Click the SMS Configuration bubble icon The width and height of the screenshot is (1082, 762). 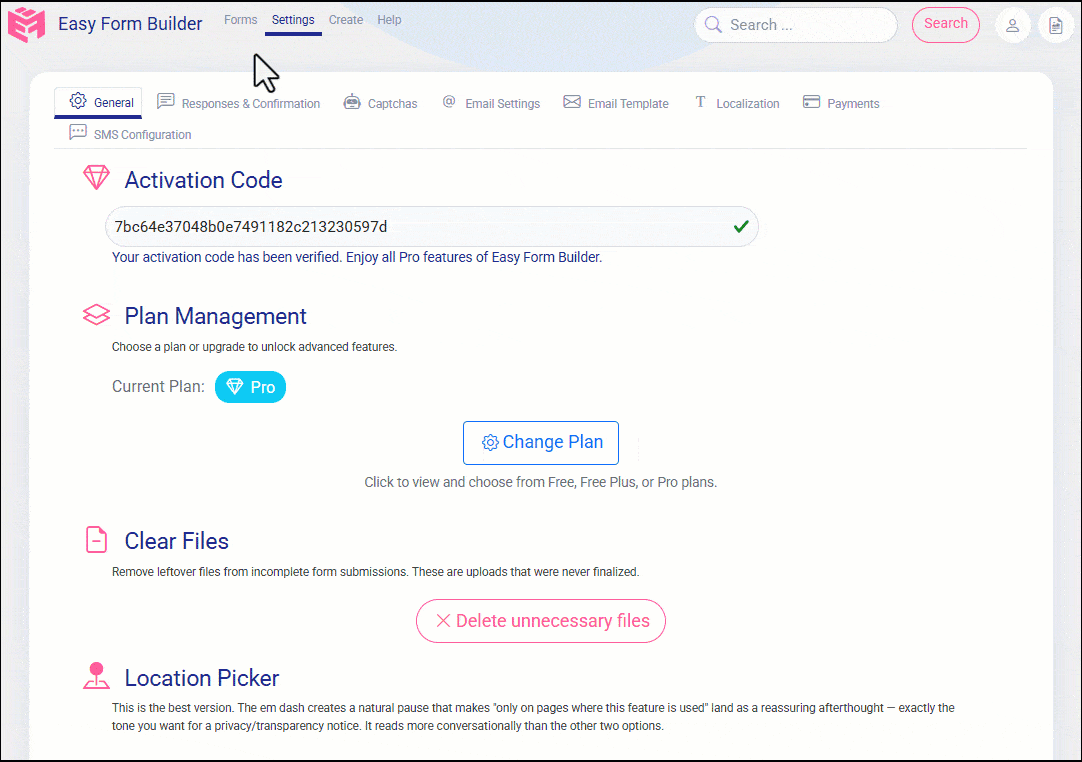click(x=78, y=133)
